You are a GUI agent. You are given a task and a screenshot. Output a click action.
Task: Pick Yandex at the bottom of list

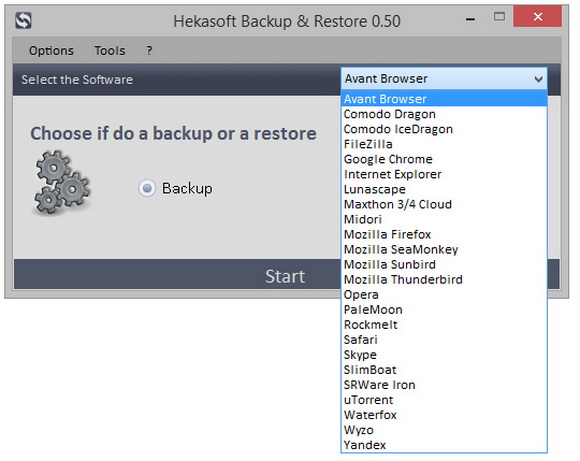click(444, 445)
